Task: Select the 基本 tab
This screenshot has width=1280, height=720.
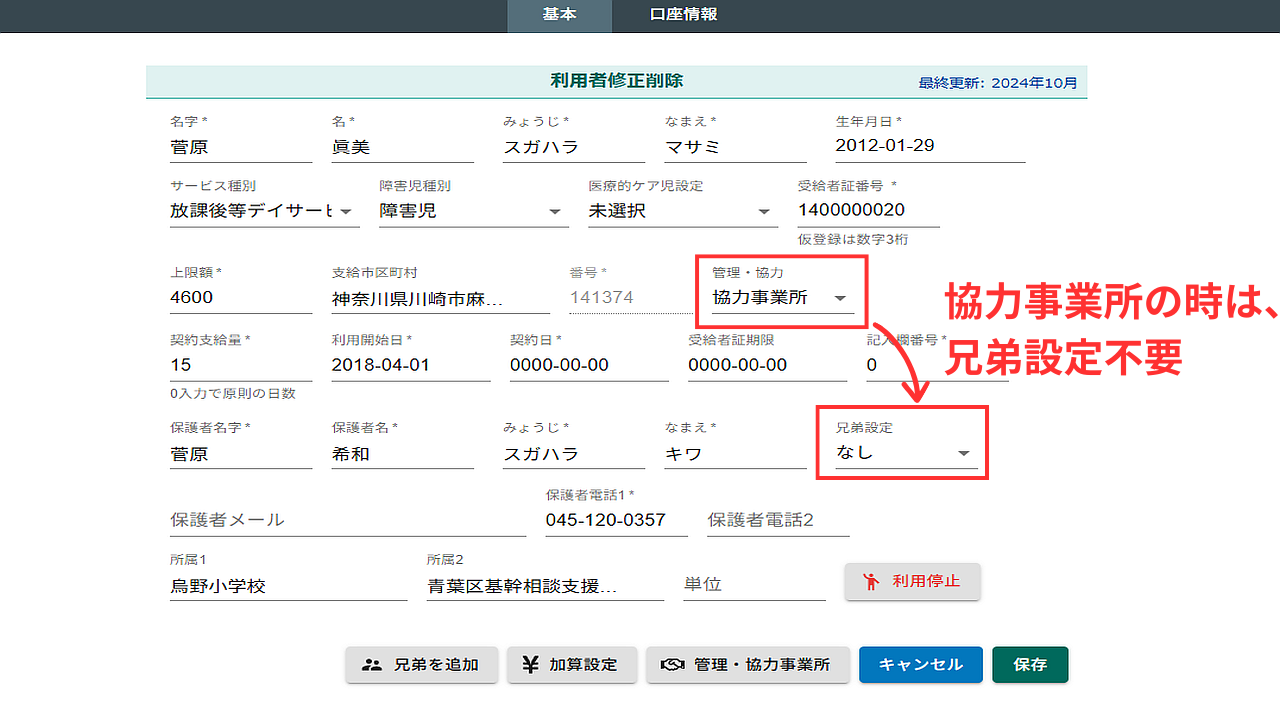Action: coord(559,15)
